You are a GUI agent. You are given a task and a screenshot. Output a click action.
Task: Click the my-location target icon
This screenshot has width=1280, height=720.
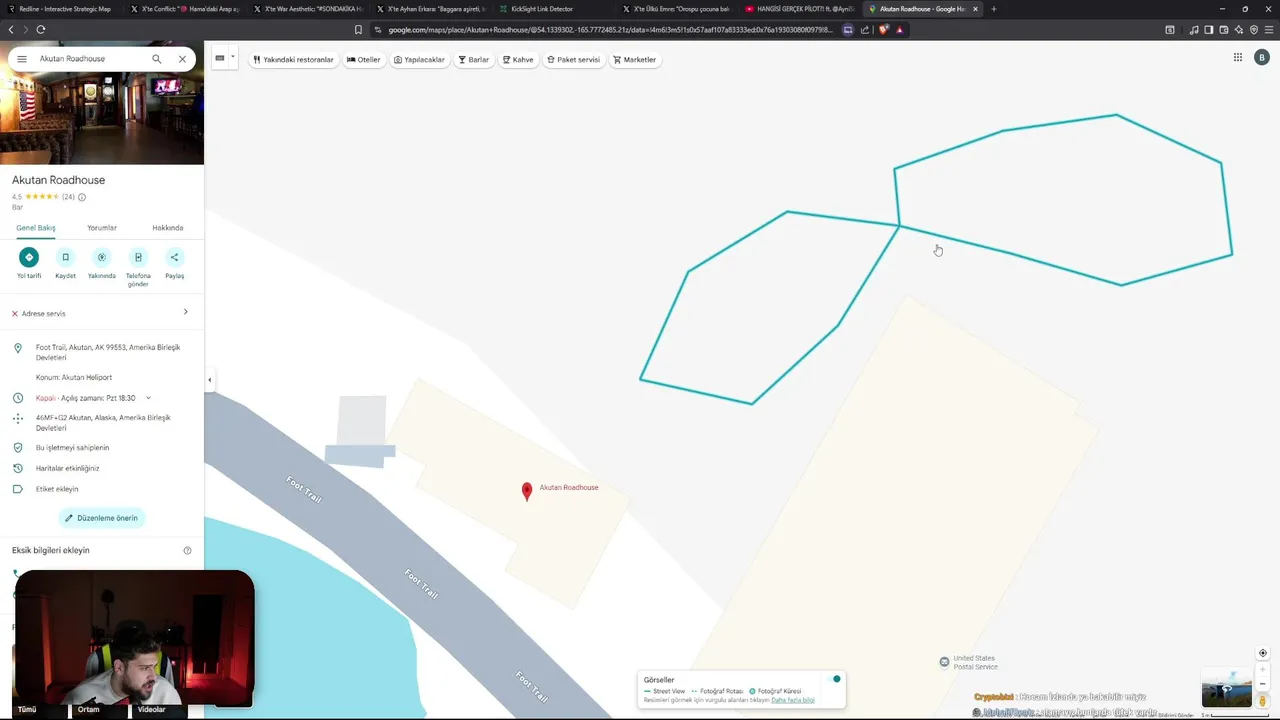click(x=1263, y=653)
